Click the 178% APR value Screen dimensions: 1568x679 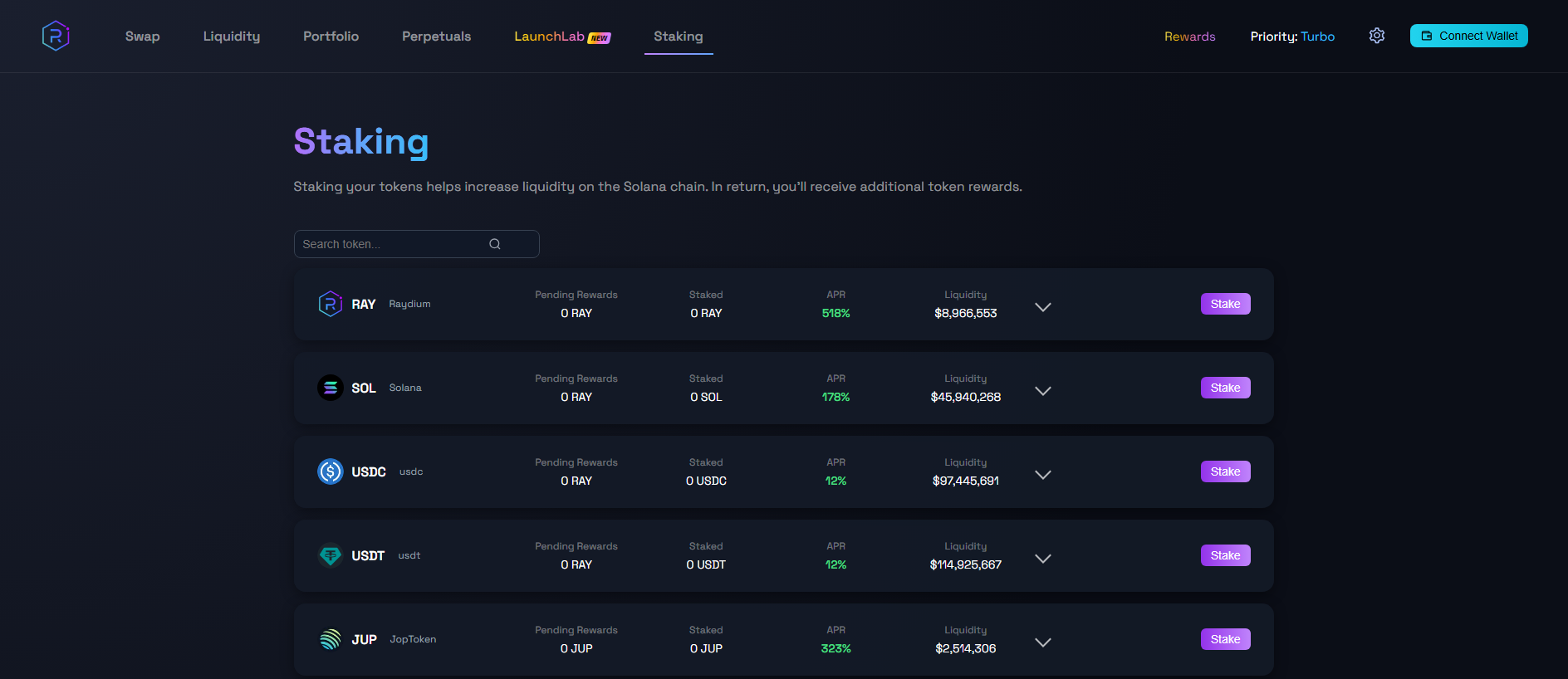pos(835,397)
